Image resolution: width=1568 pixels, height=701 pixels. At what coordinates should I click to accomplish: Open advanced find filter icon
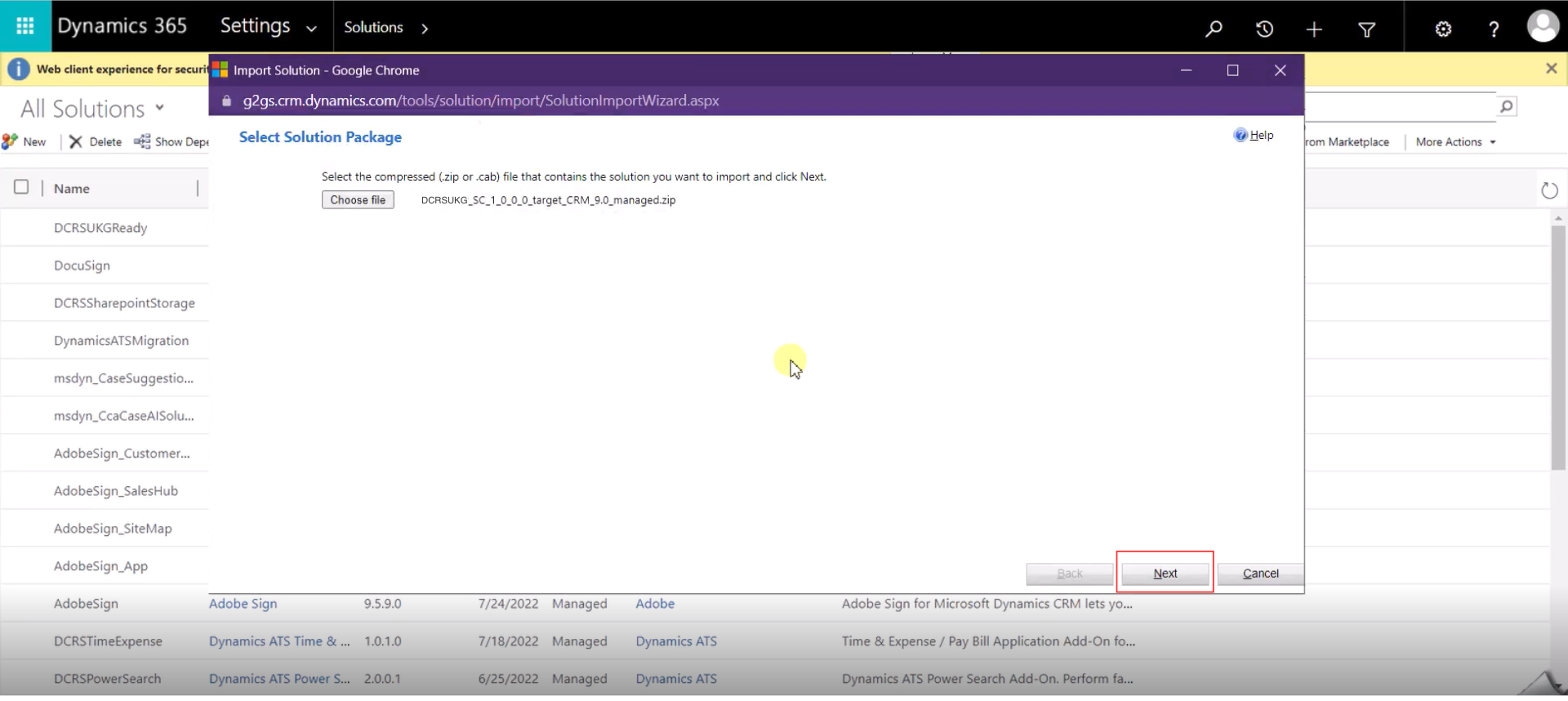tap(1366, 29)
